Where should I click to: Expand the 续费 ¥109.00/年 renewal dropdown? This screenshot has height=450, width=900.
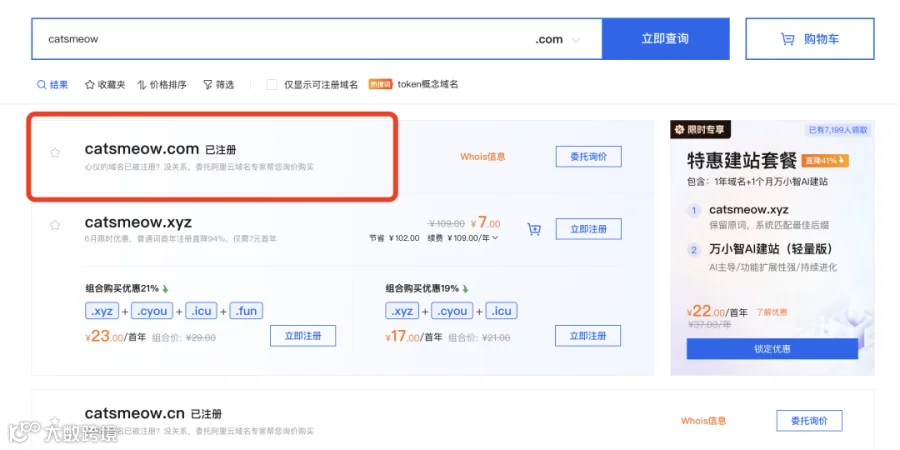coord(464,238)
